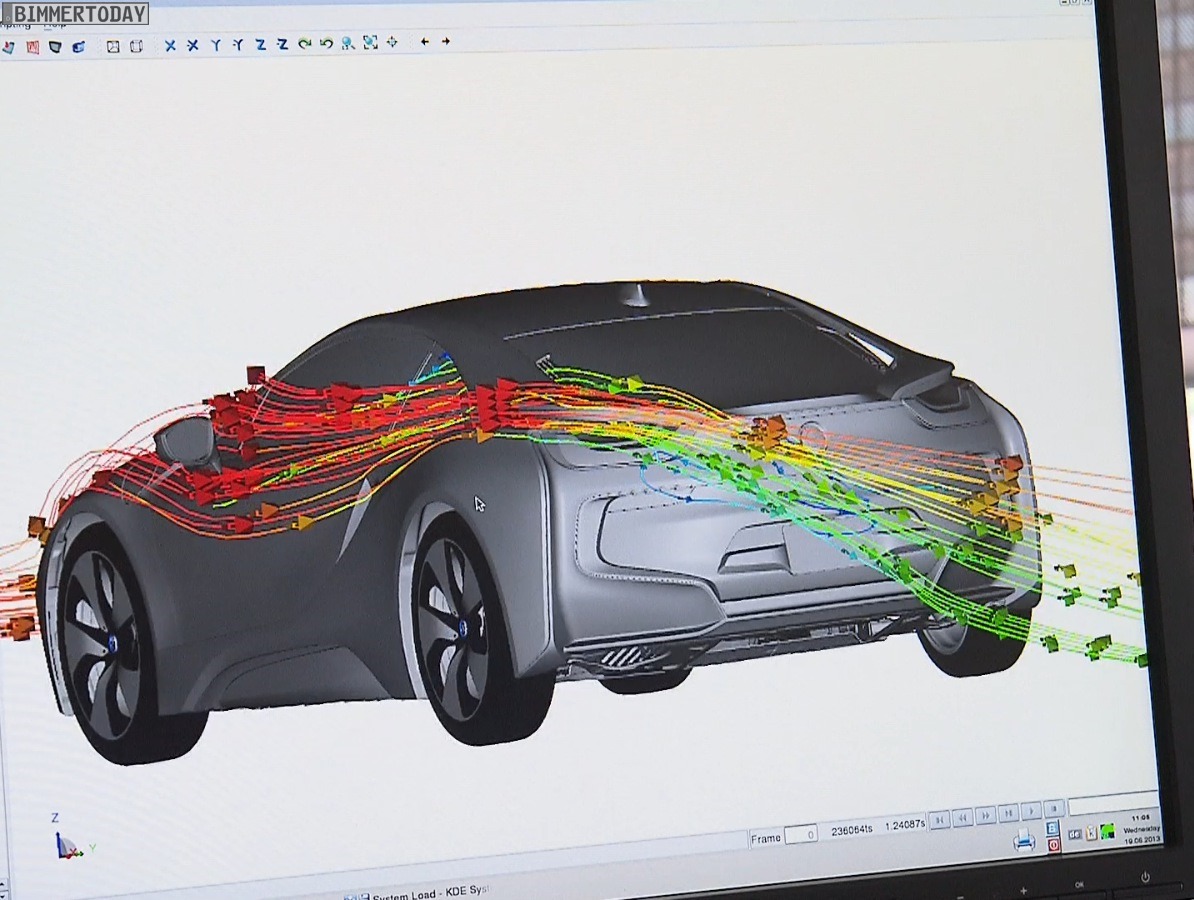This screenshot has width=1194, height=900.
Task: Click the Frame number input field
Action: (x=801, y=834)
